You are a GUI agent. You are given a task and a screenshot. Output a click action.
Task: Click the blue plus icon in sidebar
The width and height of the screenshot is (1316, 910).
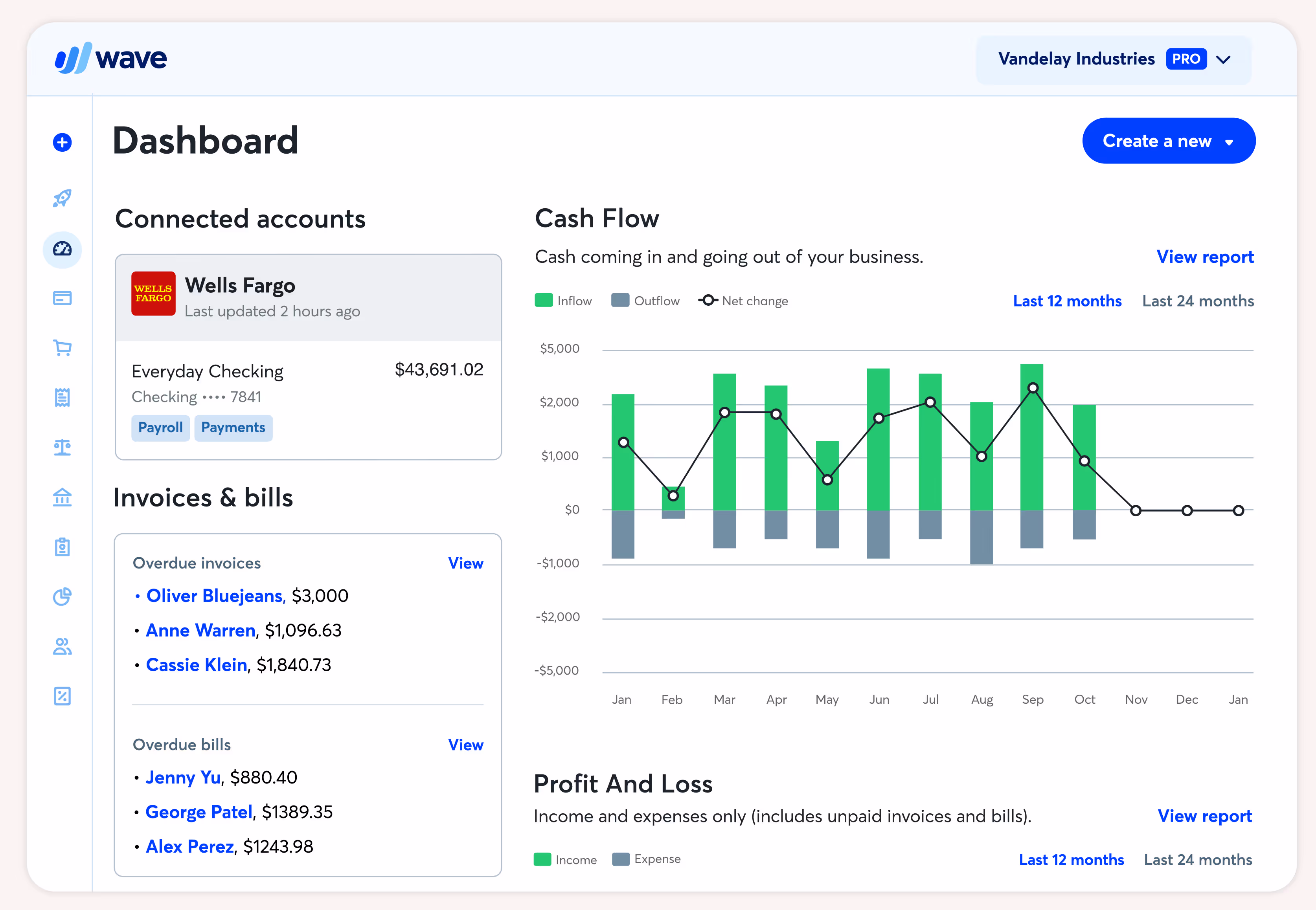click(x=62, y=142)
